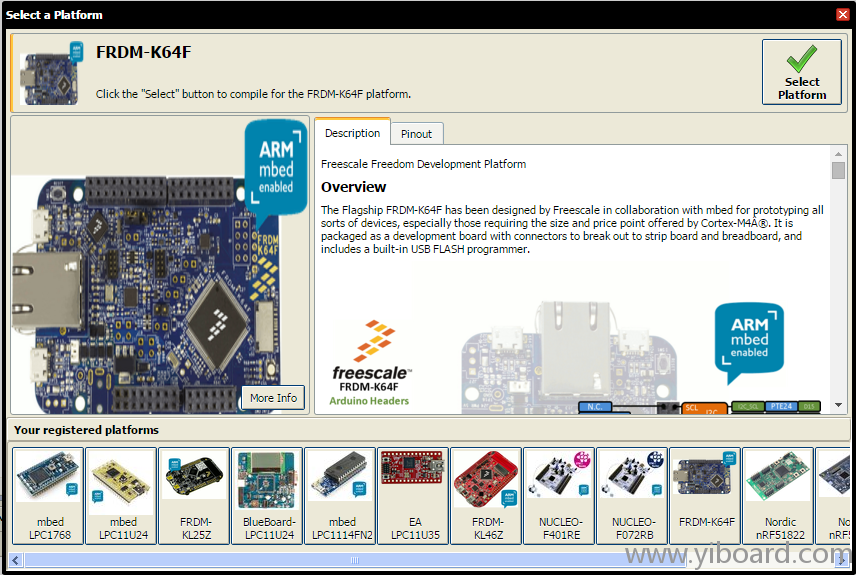Select the mbed LPC1114FN28 platform
This screenshot has height=575, width=856.
coord(341,496)
